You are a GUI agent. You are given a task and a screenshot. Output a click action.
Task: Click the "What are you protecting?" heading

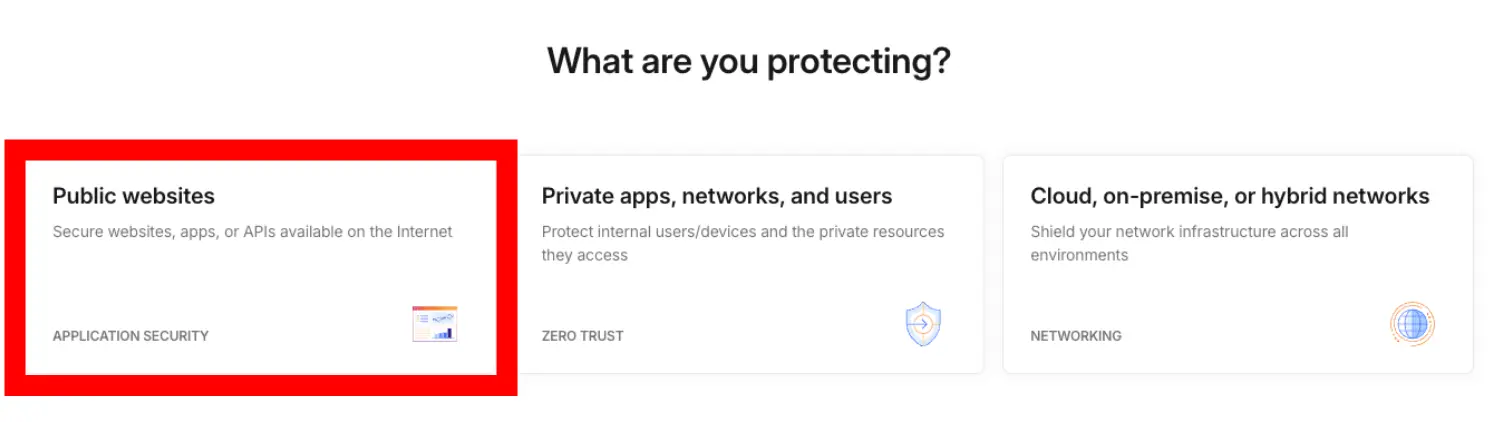pyautogui.click(x=748, y=62)
